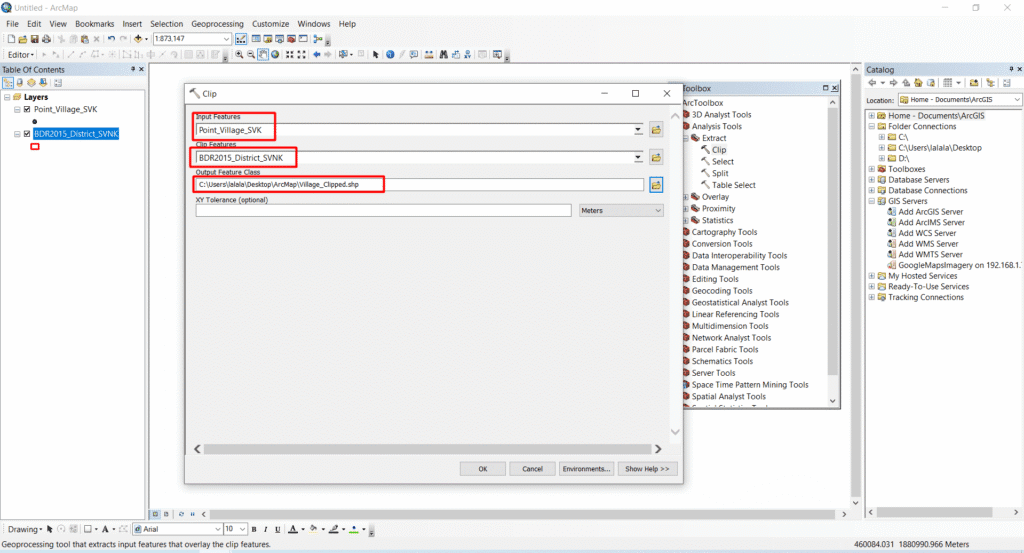Viewport: 1024px width, 553px height.
Task: Open the Clip Features dropdown arrow
Action: point(638,157)
